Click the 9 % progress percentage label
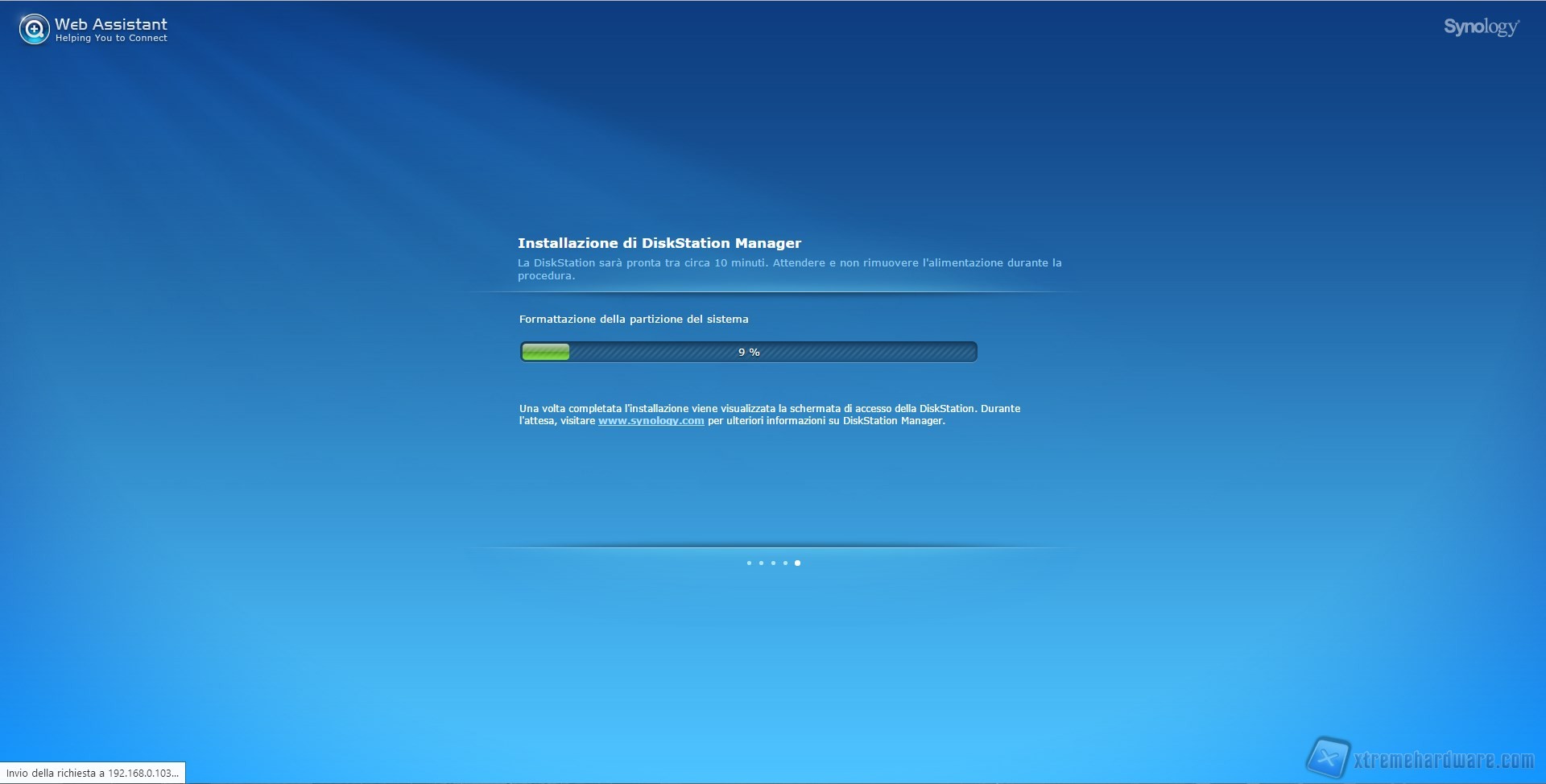 [x=749, y=352]
